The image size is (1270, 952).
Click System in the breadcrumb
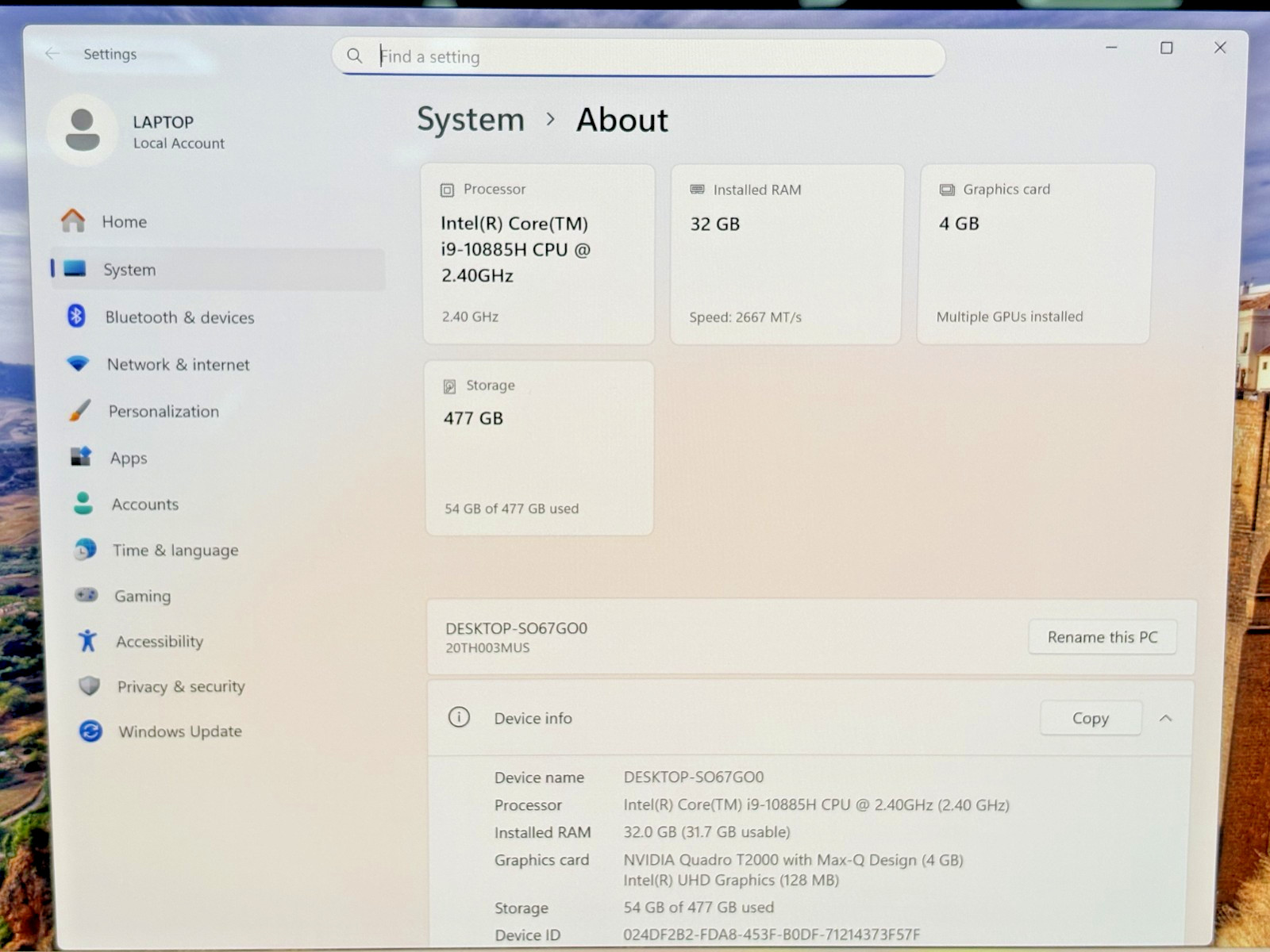point(471,120)
